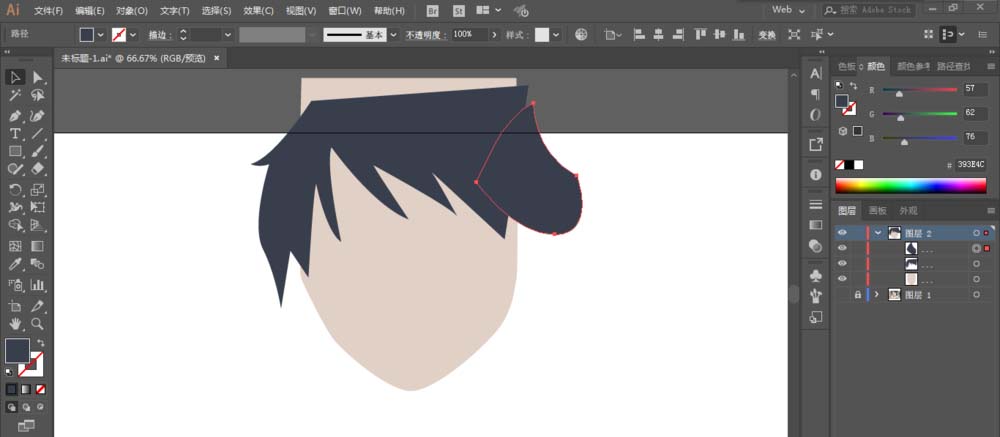Select the Rectangle tool
The height and width of the screenshot is (437, 1000).
(15, 152)
